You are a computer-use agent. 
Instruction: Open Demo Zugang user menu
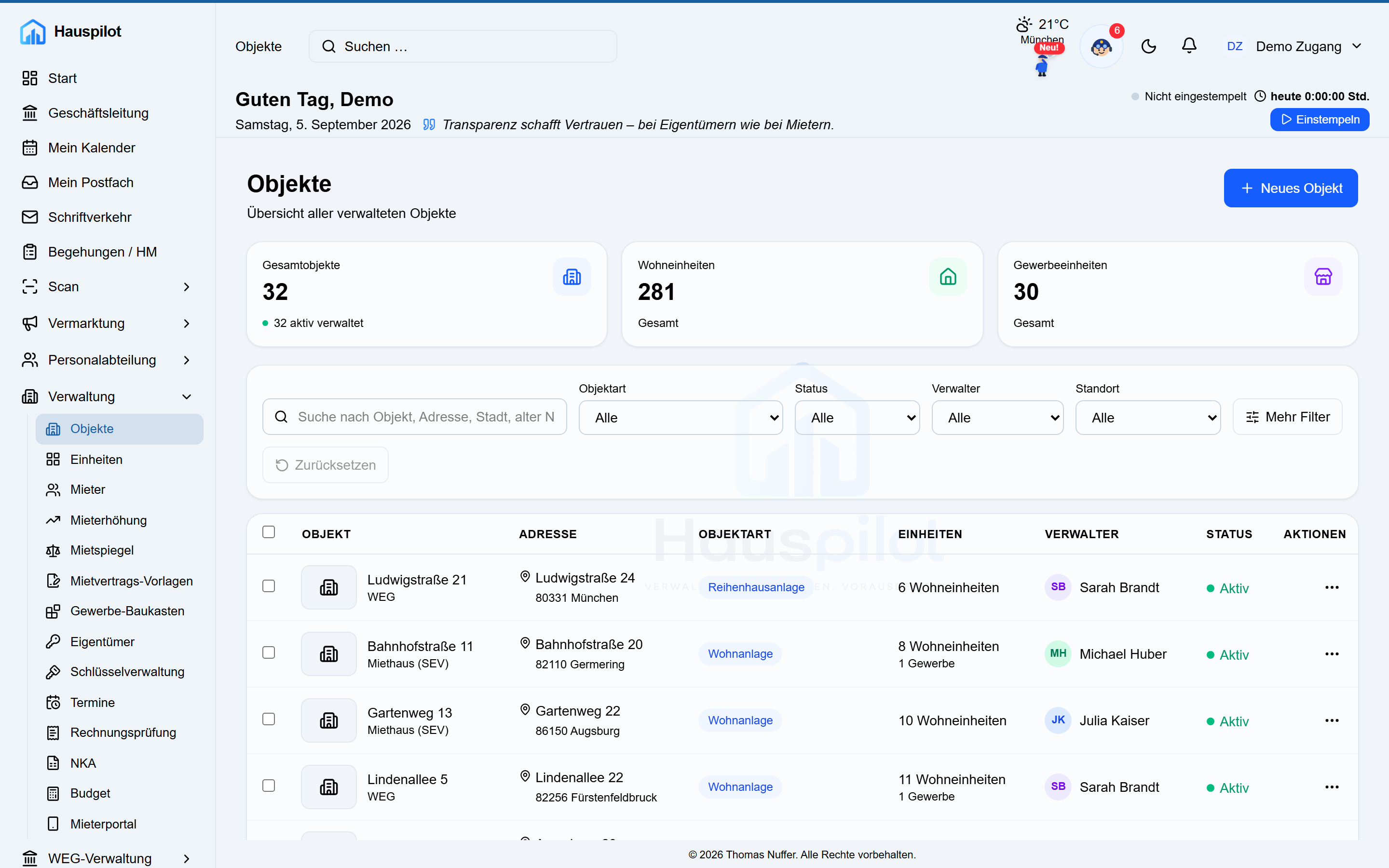1293,46
